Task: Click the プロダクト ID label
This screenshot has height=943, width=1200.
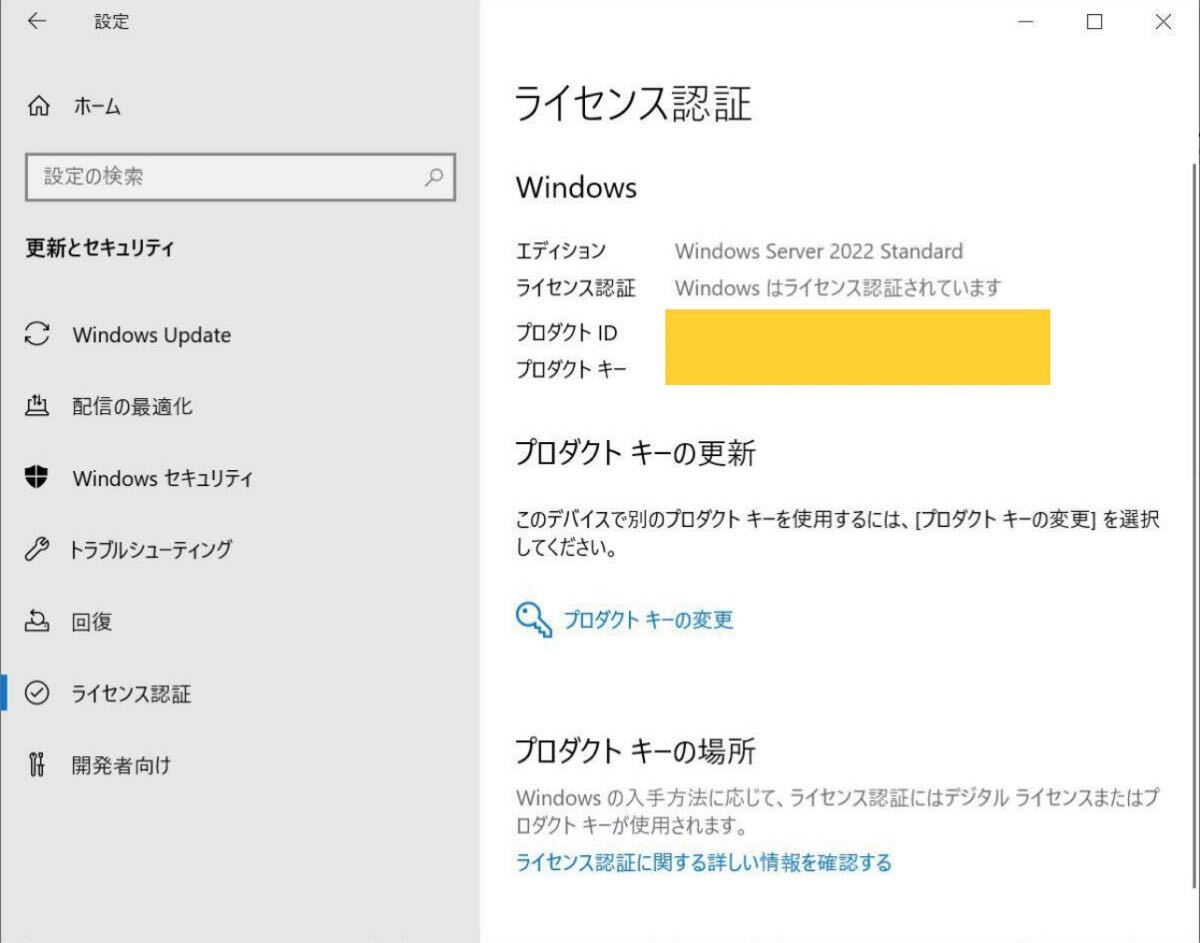Action: pyautogui.click(x=566, y=333)
